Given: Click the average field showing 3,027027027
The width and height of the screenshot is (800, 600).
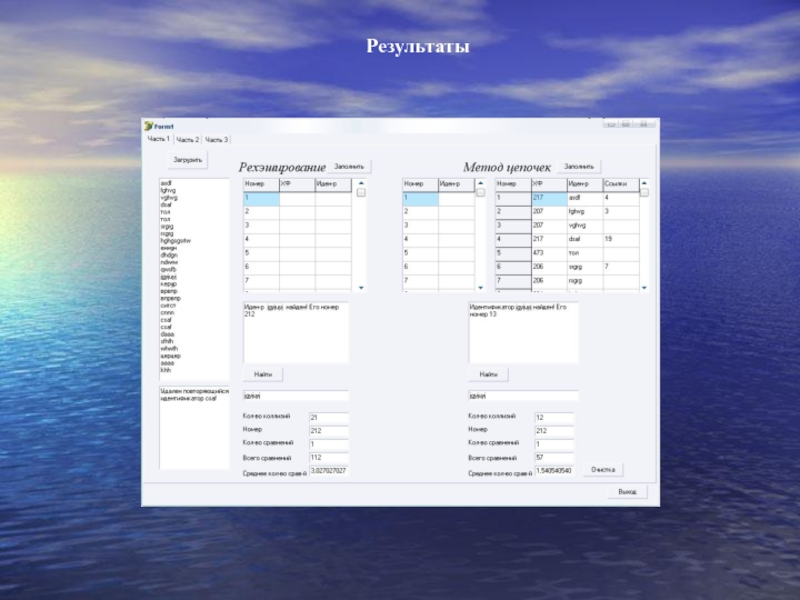Looking at the screenshot, I should tap(329, 471).
